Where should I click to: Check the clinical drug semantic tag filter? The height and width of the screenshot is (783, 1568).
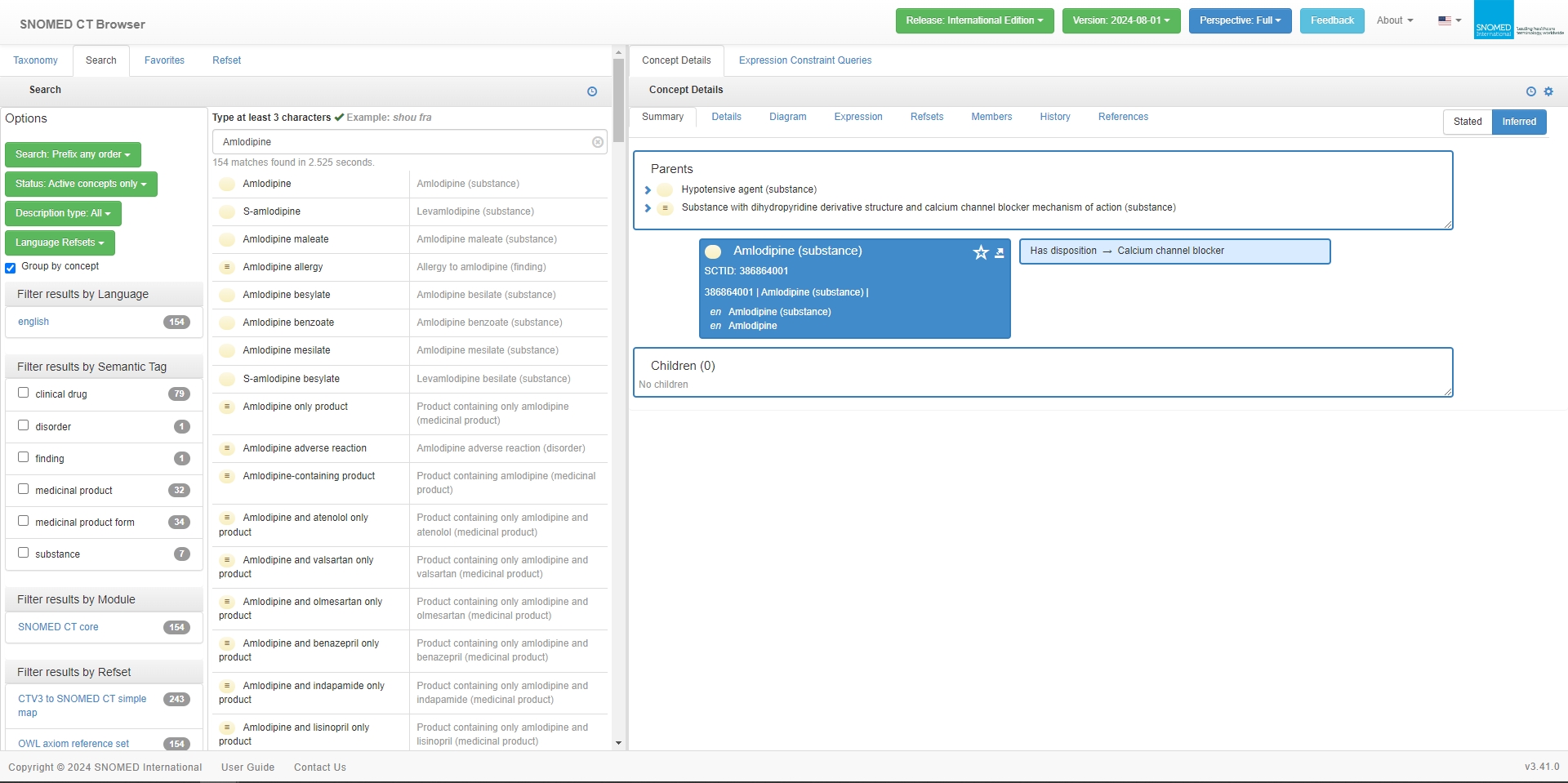pos(24,393)
